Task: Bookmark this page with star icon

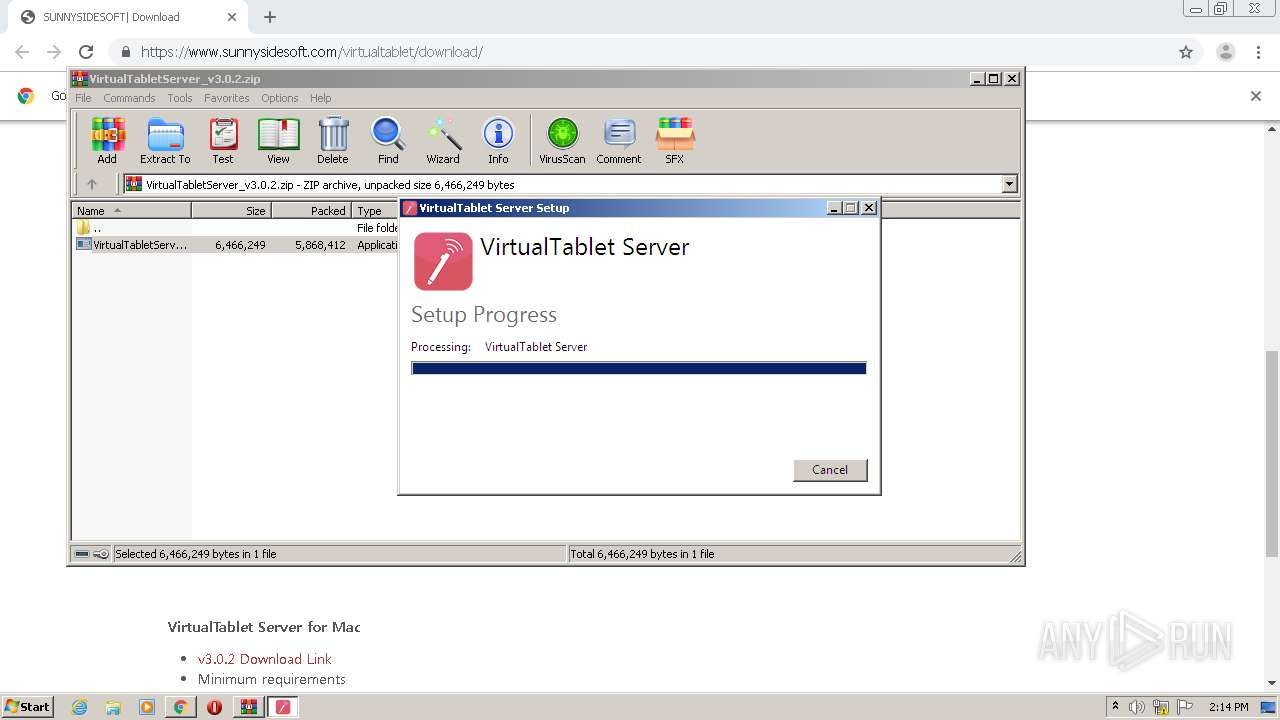Action: [x=1186, y=52]
